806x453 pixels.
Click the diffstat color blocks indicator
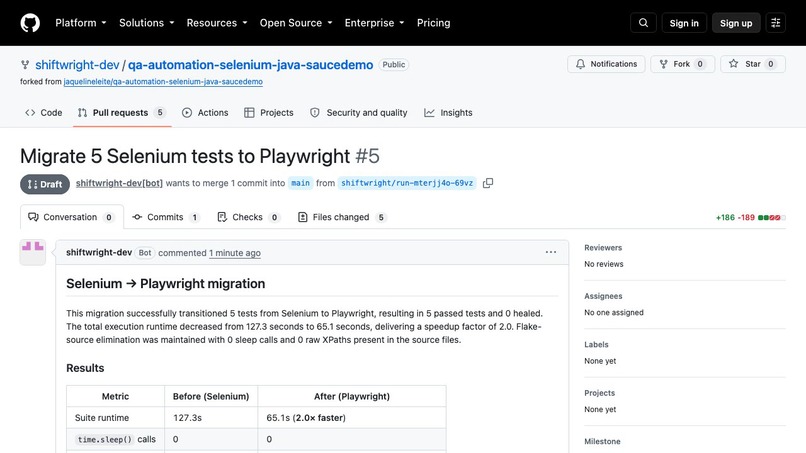[x=772, y=218]
